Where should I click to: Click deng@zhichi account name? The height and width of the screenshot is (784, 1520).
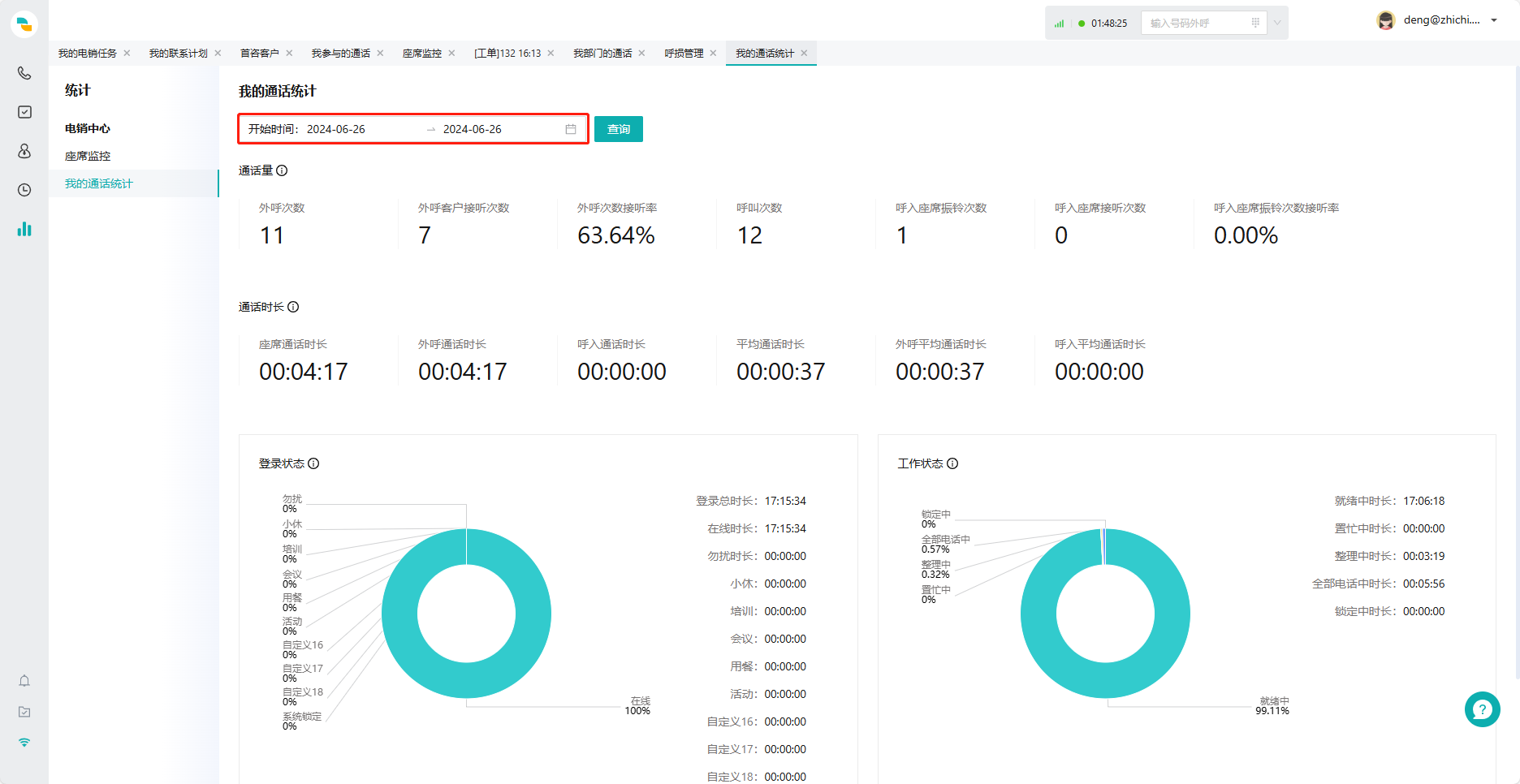(x=1442, y=20)
